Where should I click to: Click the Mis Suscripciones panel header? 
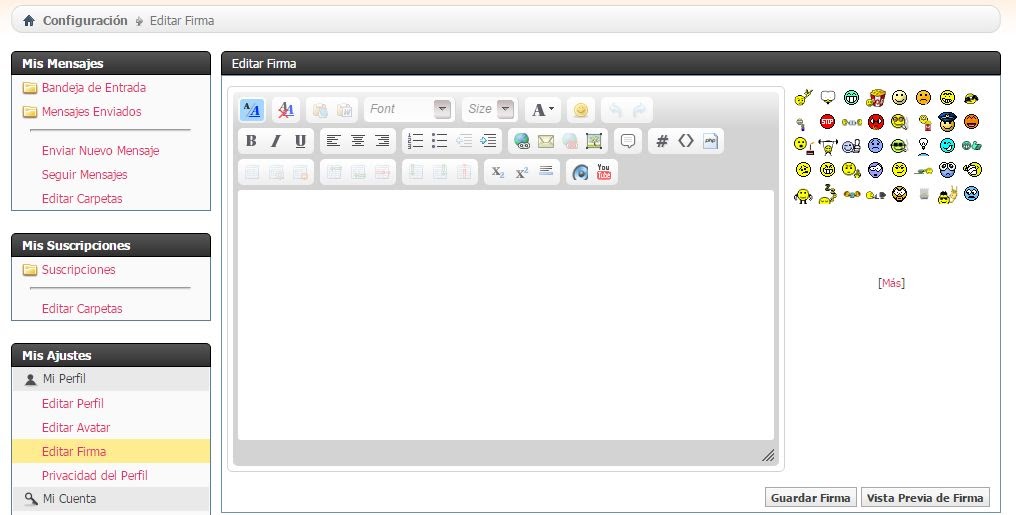click(x=111, y=246)
